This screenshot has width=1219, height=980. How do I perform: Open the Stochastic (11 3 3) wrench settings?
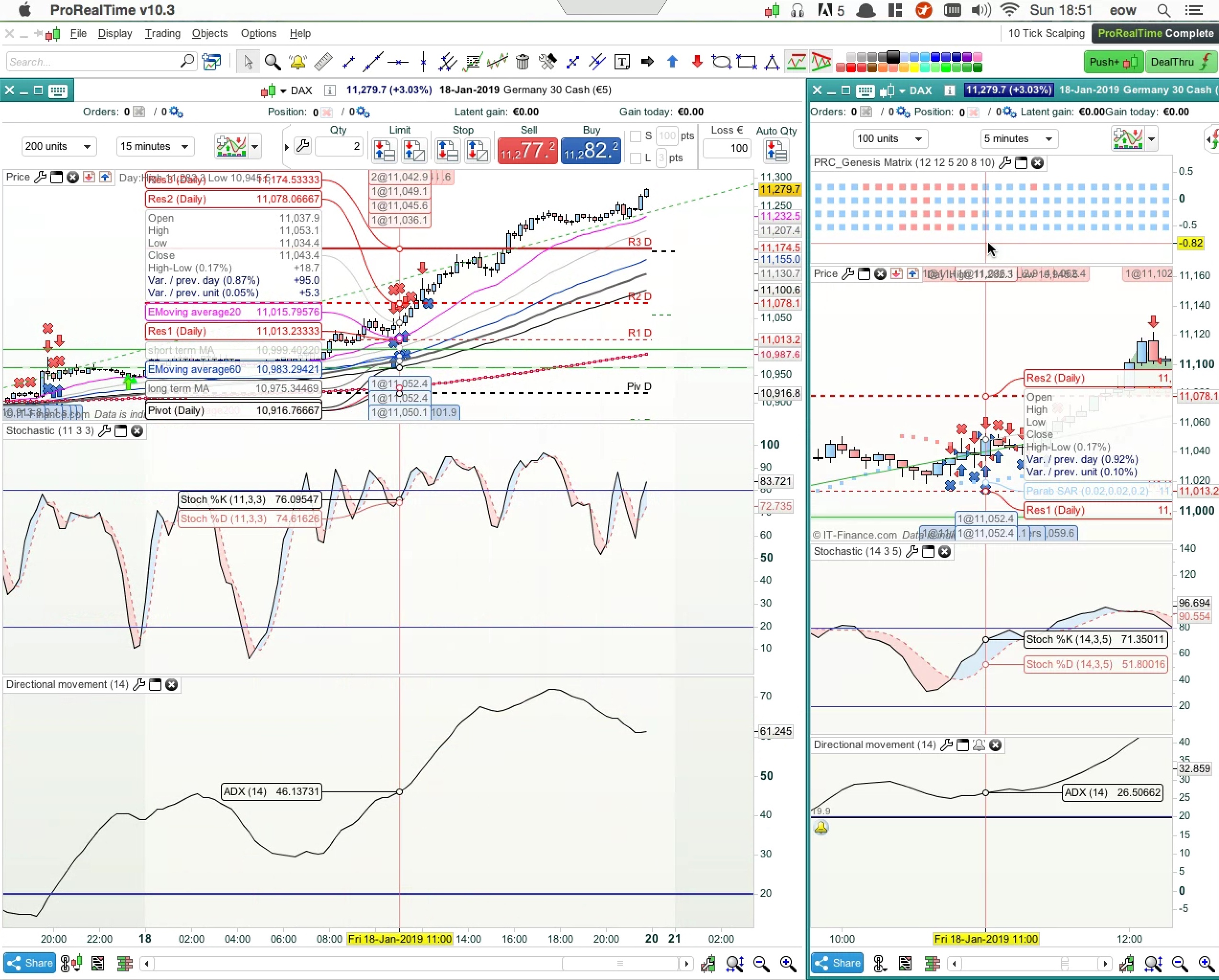click(104, 431)
